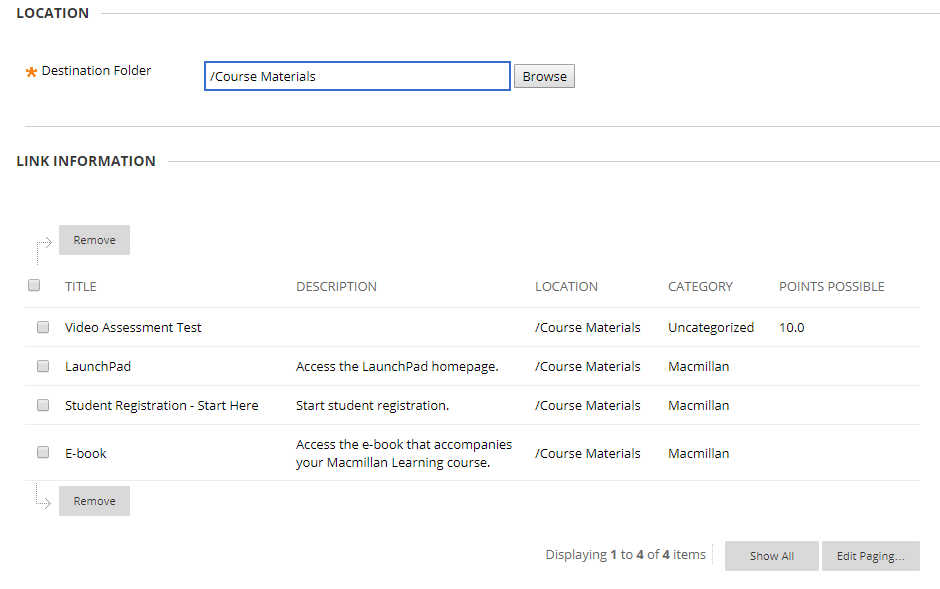The image size is (940, 589).
Task: Click the DESCRIPTION column header
Action: click(336, 286)
